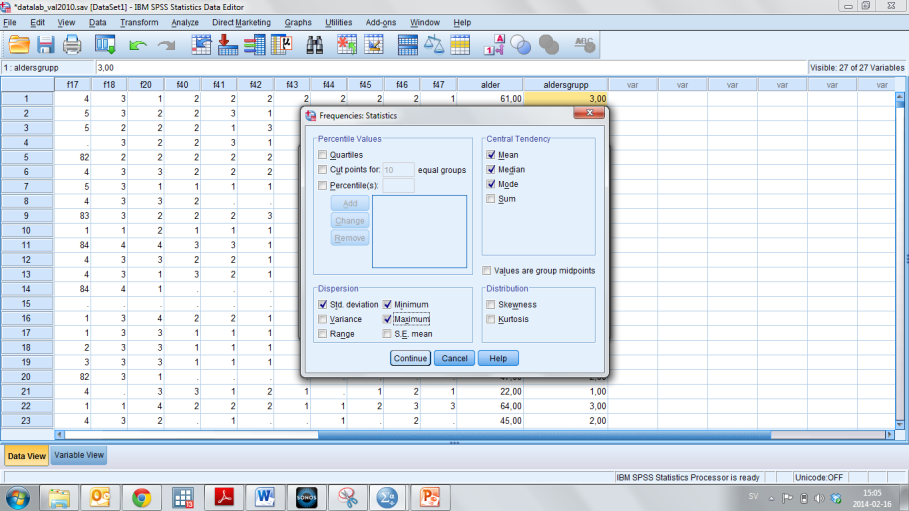The width and height of the screenshot is (909, 511).
Task: Click the ABC Spell check icon
Action: (x=584, y=45)
